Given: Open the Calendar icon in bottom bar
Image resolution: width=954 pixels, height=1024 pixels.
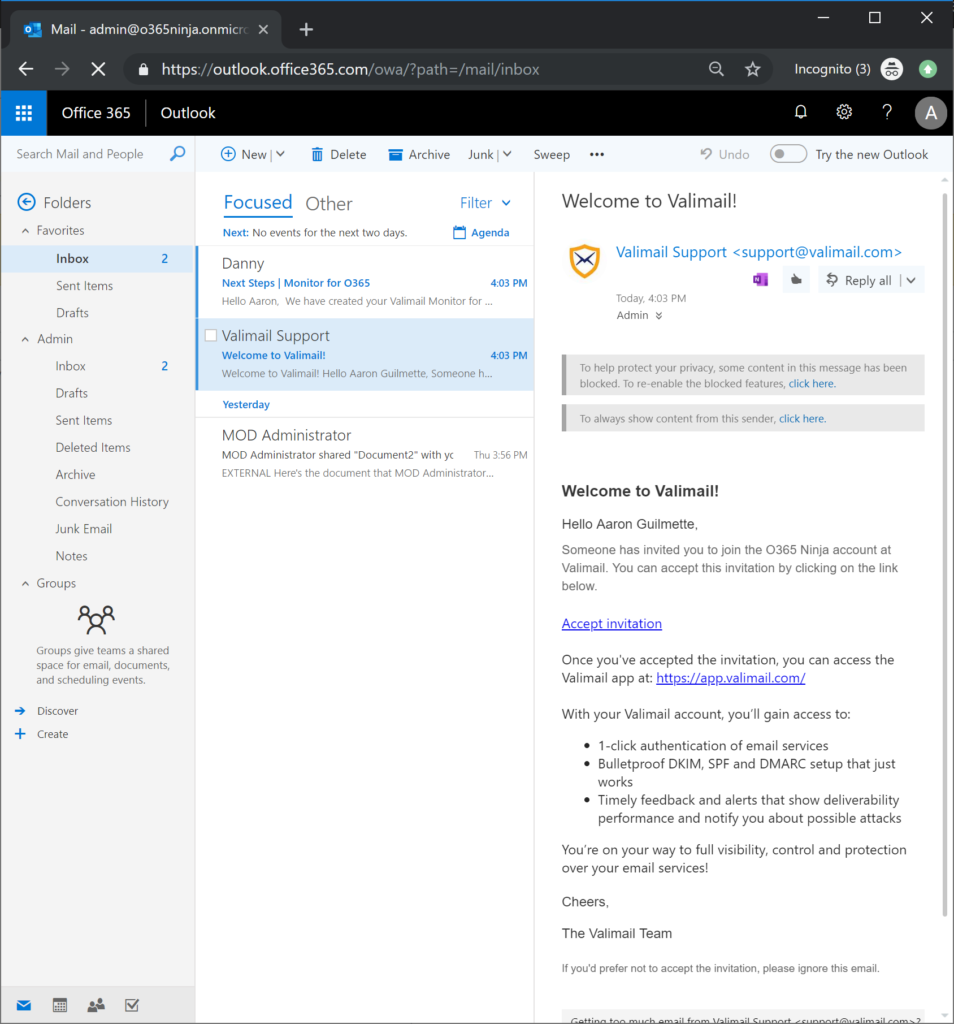Looking at the screenshot, I should 59,1005.
